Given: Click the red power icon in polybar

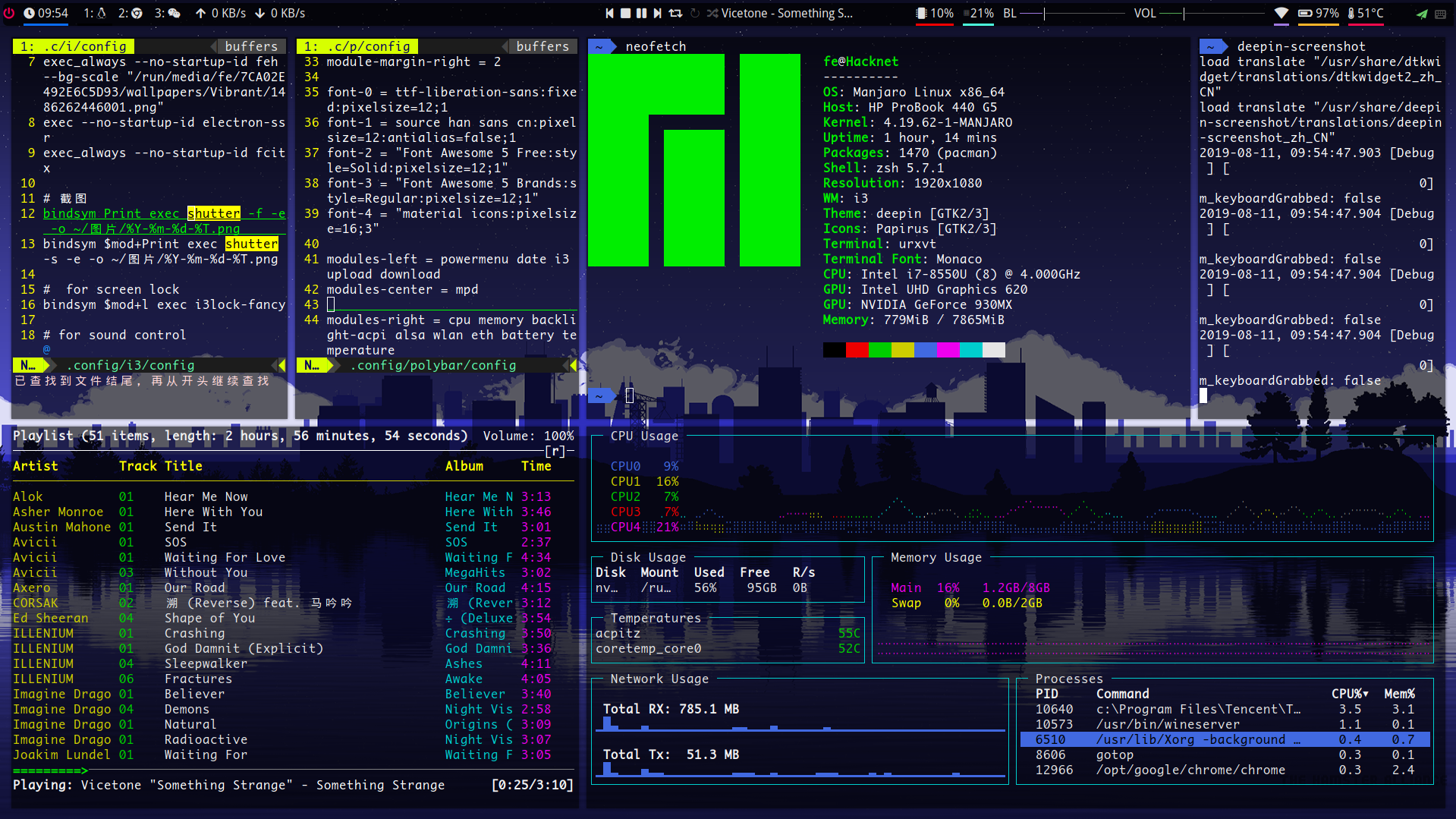Looking at the screenshot, I should click(8, 13).
